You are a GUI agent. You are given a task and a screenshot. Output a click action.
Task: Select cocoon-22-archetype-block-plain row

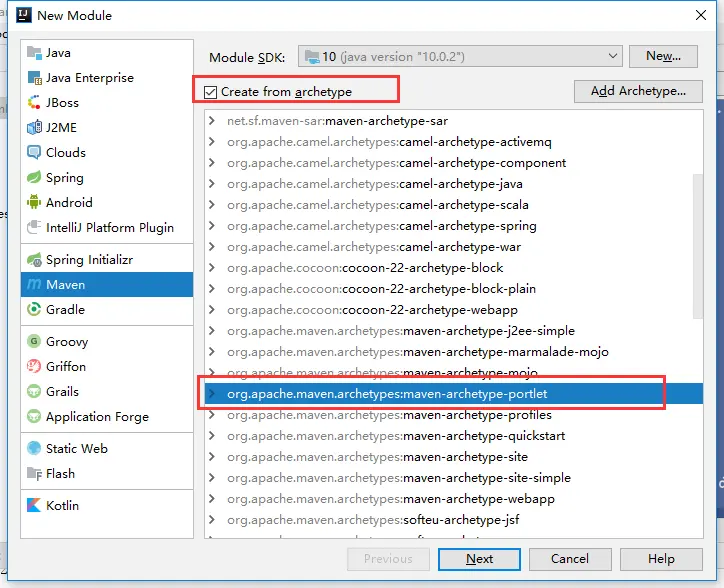pos(453,289)
